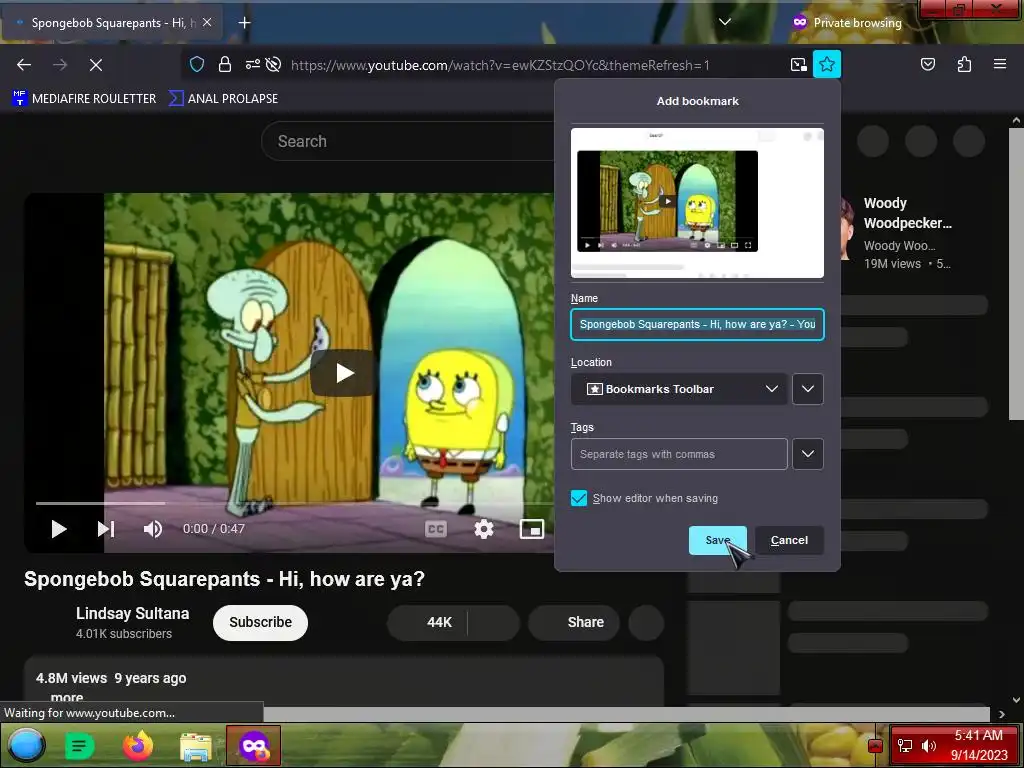Image resolution: width=1024 pixels, height=768 pixels.
Task: Open Lindsay Sultana channel link
Action: coord(133,614)
